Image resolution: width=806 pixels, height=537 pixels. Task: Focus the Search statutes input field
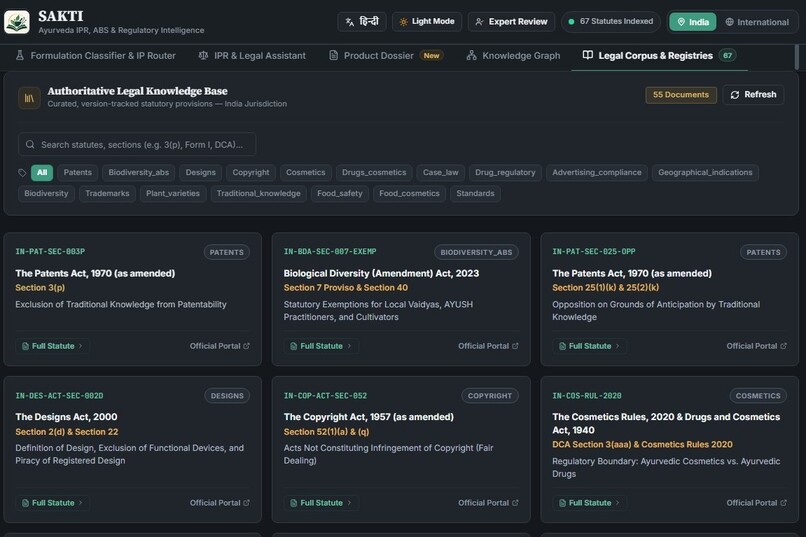pyautogui.click(x=137, y=144)
